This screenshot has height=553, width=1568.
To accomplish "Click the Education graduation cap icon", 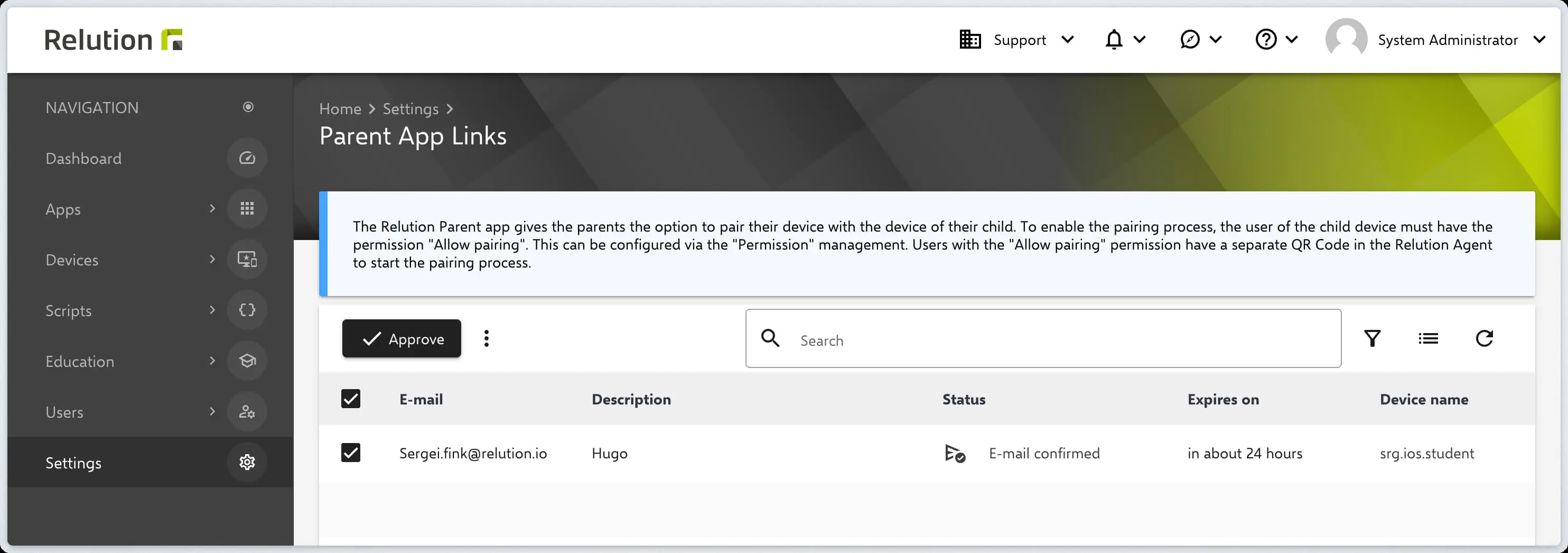I will [247, 361].
